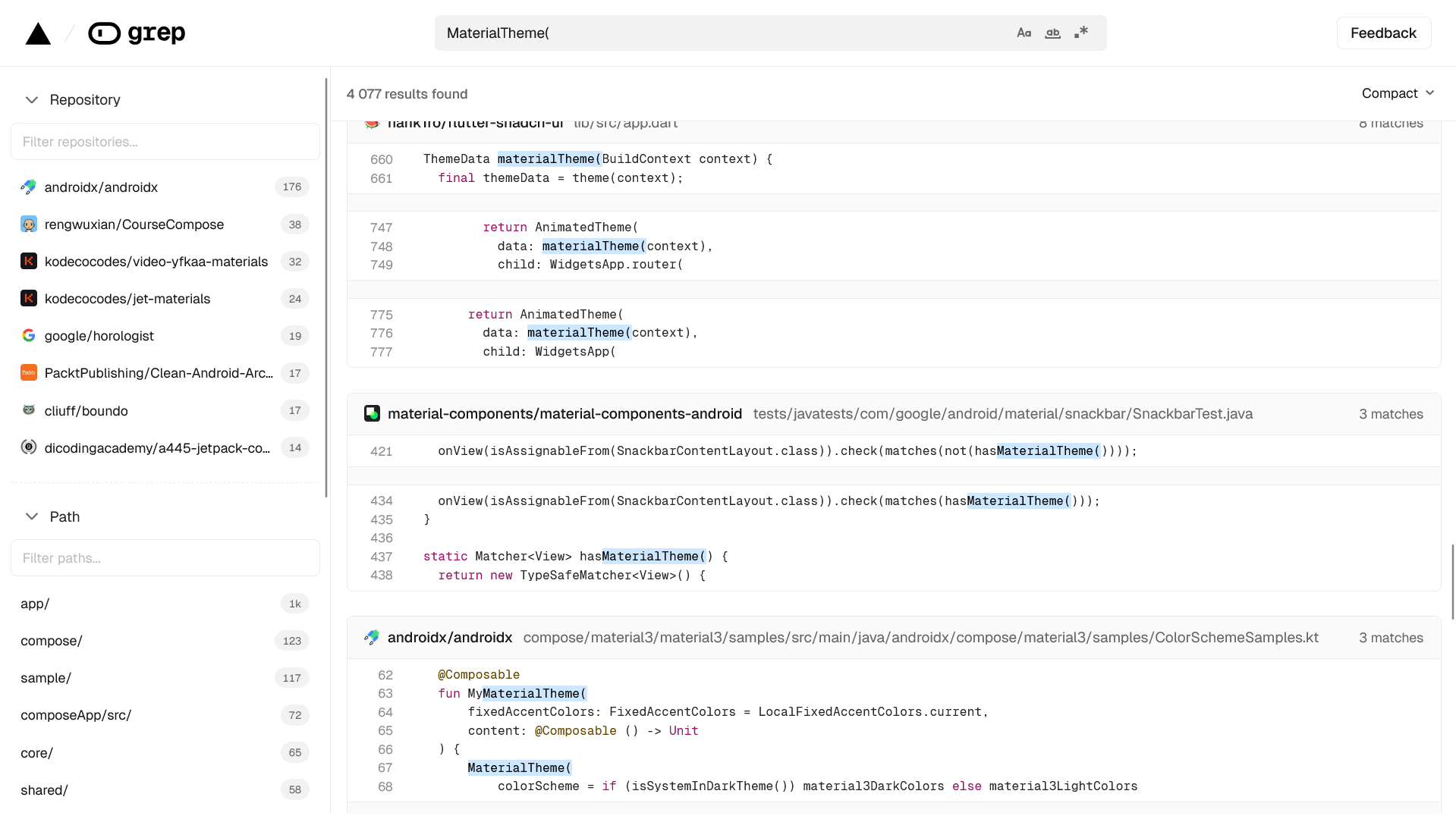Open the Feedback button

[1383, 33]
